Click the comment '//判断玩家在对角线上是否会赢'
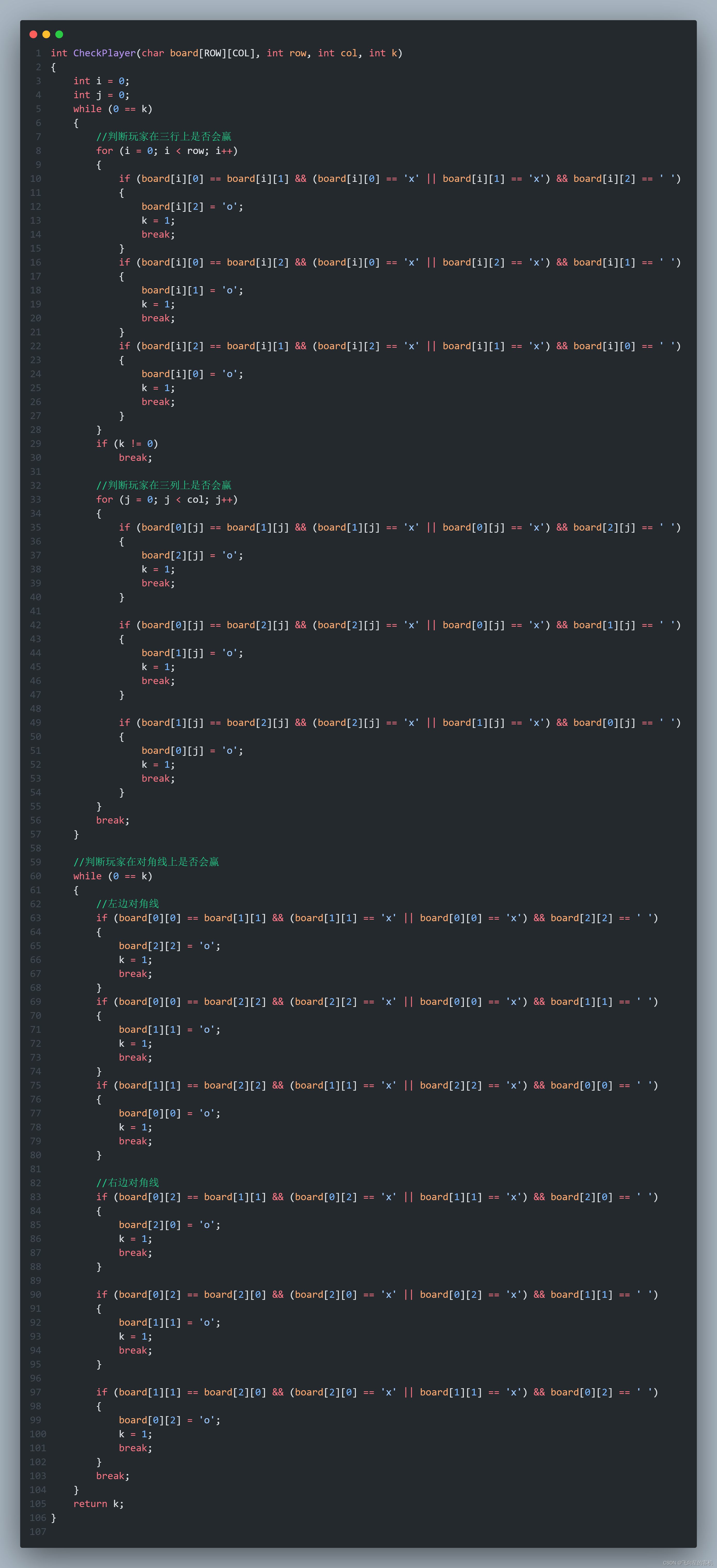The image size is (717, 1568). click(146, 862)
